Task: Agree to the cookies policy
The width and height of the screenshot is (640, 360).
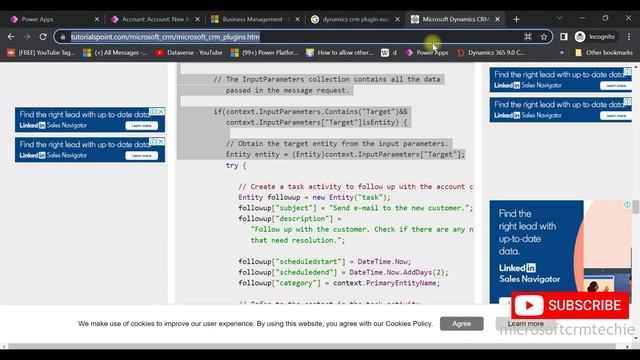Action: (x=462, y=324)
